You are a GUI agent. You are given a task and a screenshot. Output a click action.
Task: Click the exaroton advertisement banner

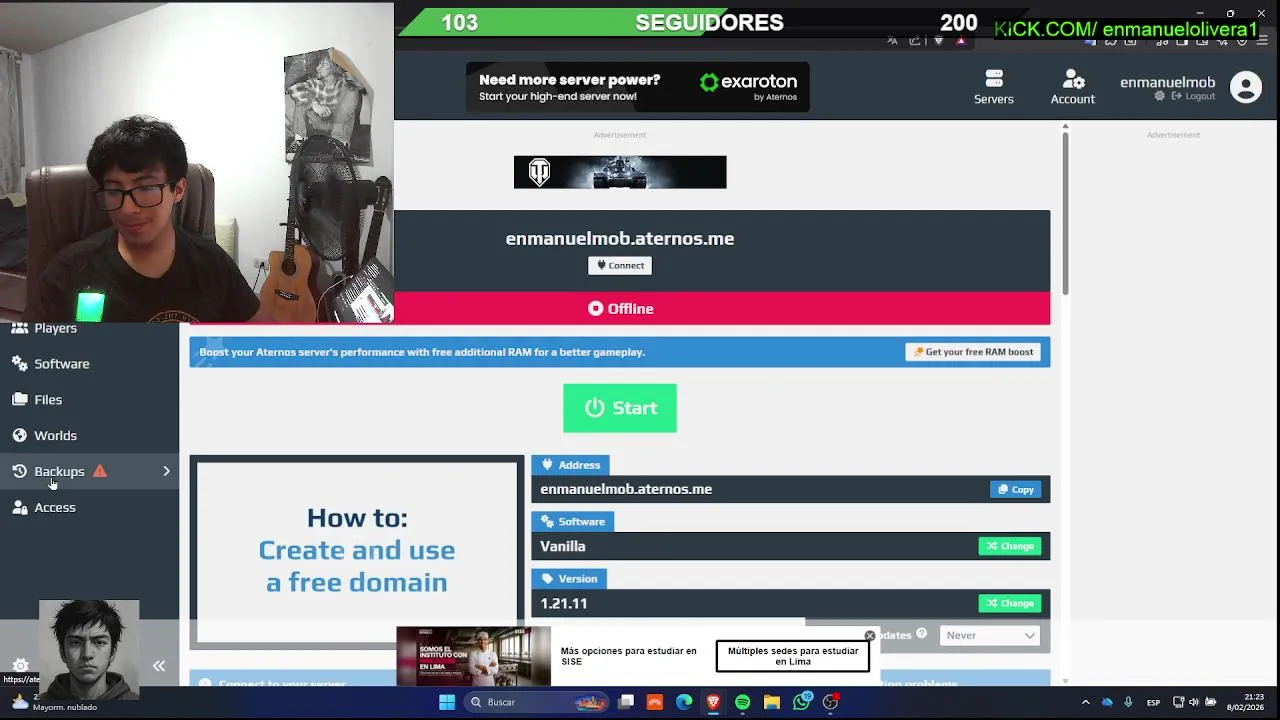click(x=637, y=87)
